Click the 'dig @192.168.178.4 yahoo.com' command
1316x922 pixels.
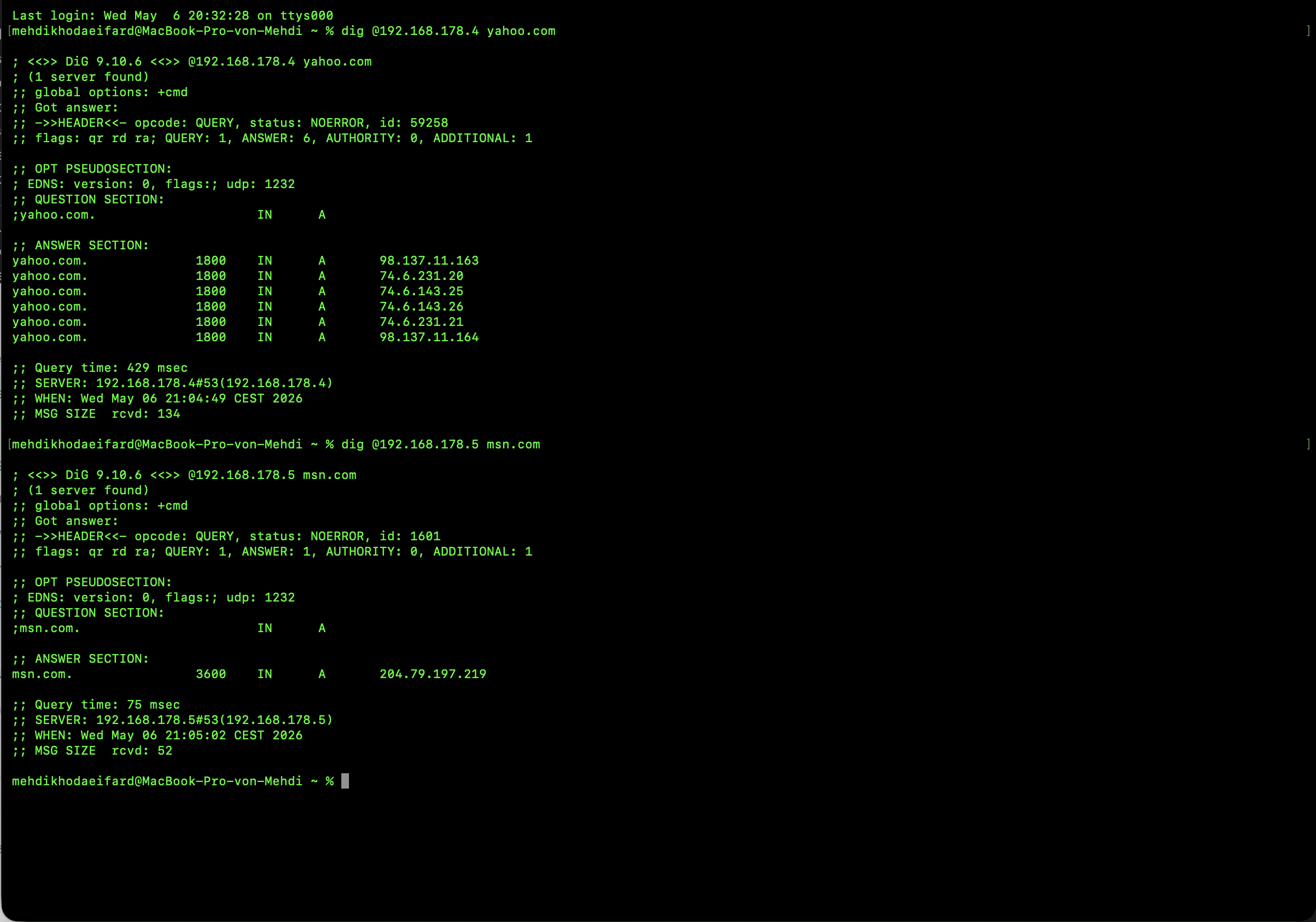click(x=448, y=31)
